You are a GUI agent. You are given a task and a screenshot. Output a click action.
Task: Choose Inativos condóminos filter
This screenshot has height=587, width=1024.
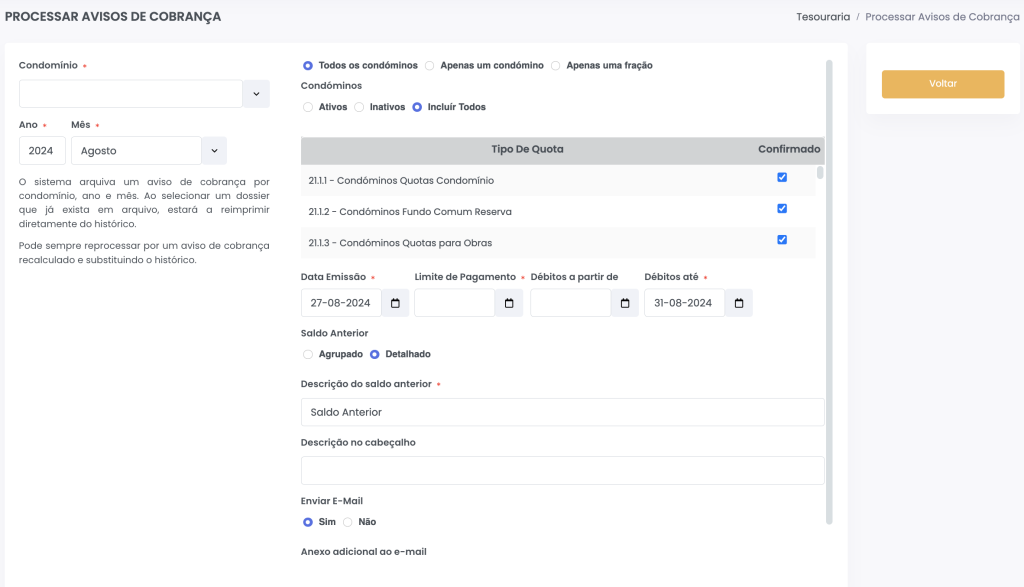[x=359, y=107]
